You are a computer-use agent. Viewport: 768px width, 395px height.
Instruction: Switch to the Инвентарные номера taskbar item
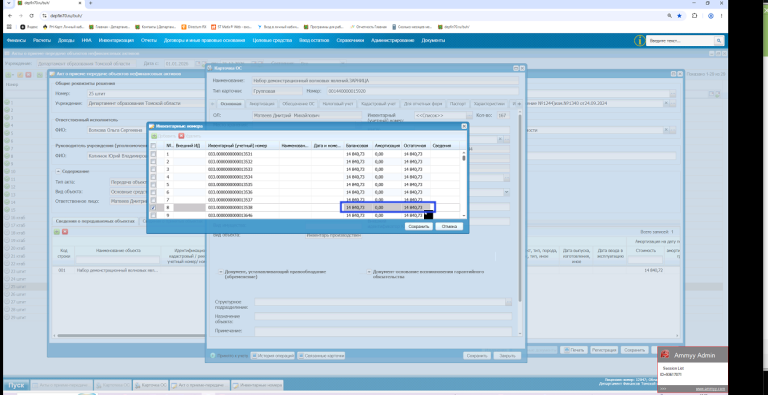pyautogui.click(x=258, y=385)
